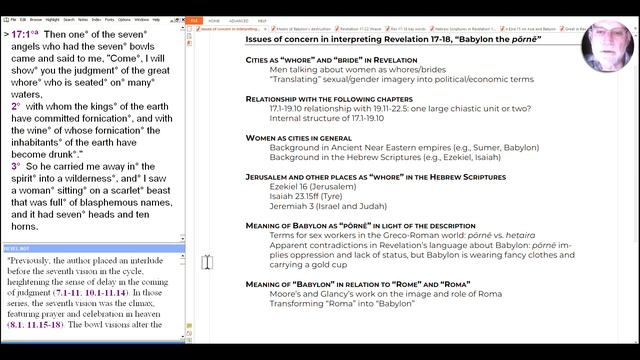This screenshot has height=360, width=640.
Task: Click the heading 'Cities as whore and bride in Revelation'
Action: coord(331,60)
